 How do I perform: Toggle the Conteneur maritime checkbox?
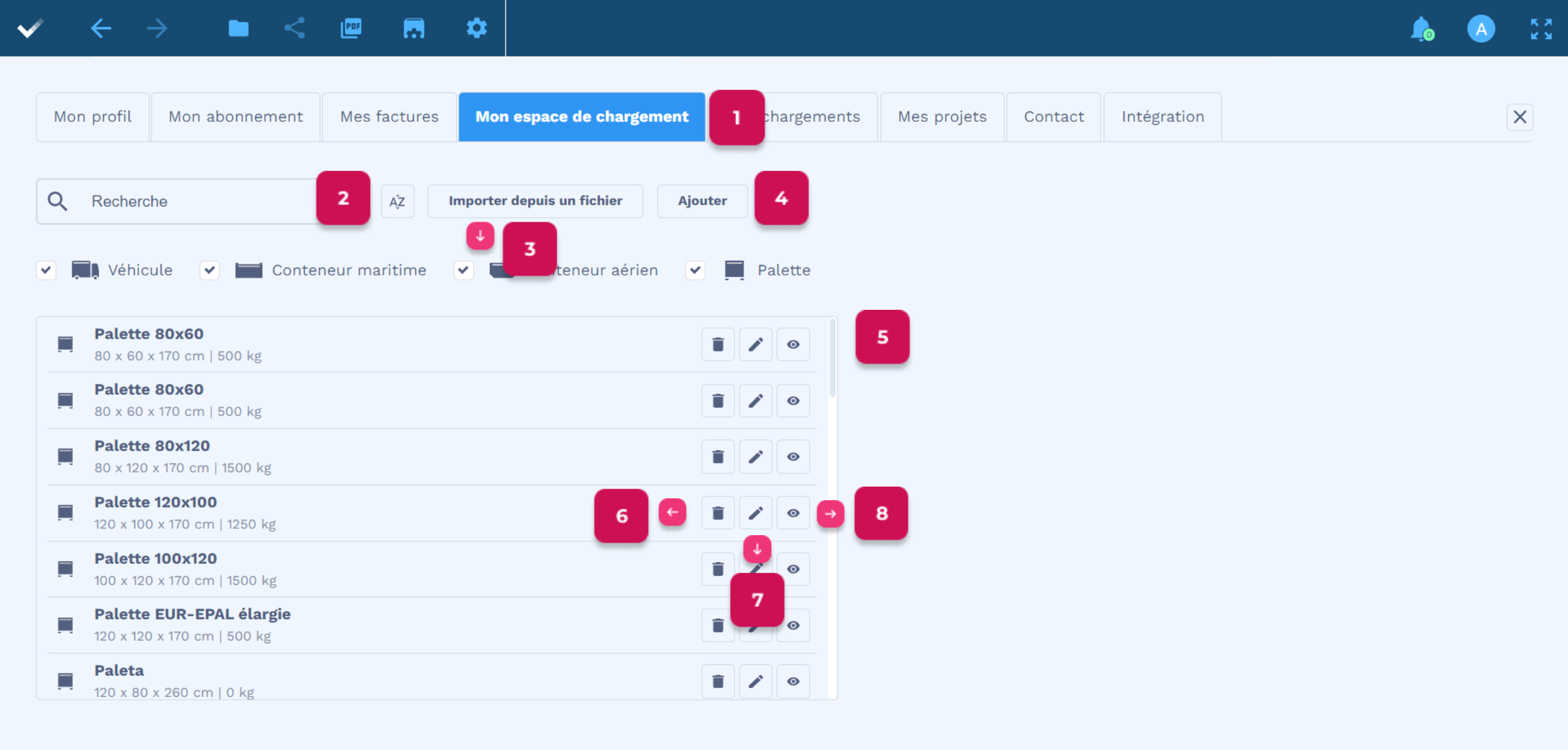(x=209, y=270)
